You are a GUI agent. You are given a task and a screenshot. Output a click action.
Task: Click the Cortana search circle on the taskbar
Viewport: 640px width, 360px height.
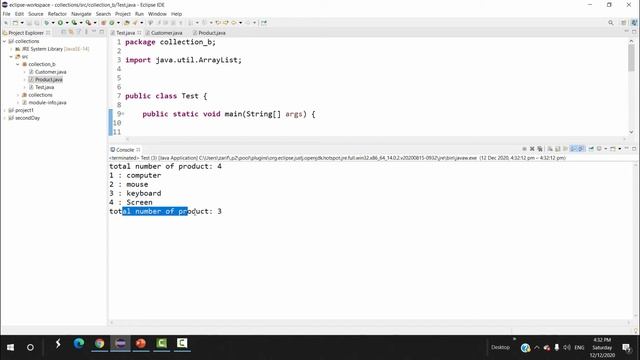coord(30,347)
